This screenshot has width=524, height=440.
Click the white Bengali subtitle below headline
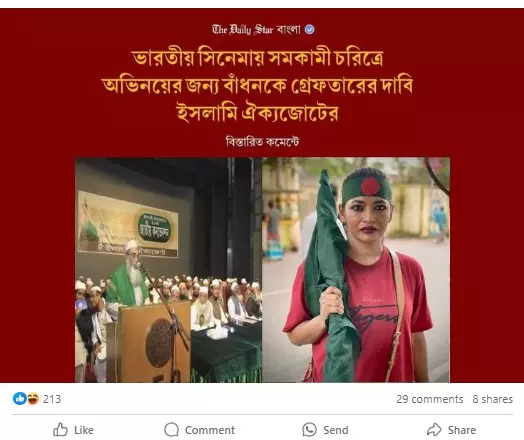click(262, 142)
